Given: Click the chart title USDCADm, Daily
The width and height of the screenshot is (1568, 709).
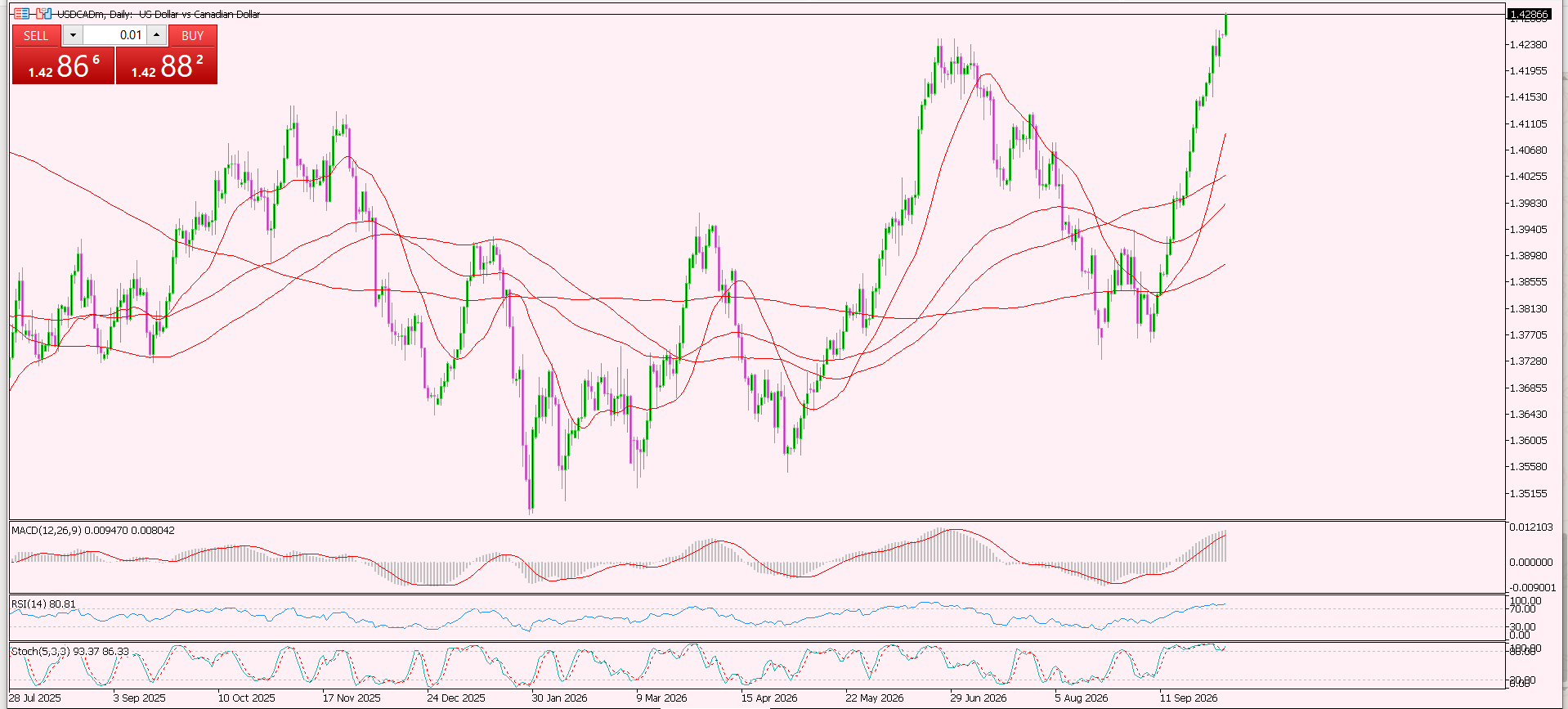Looking at the screenshot, I should tap(96, 14).
